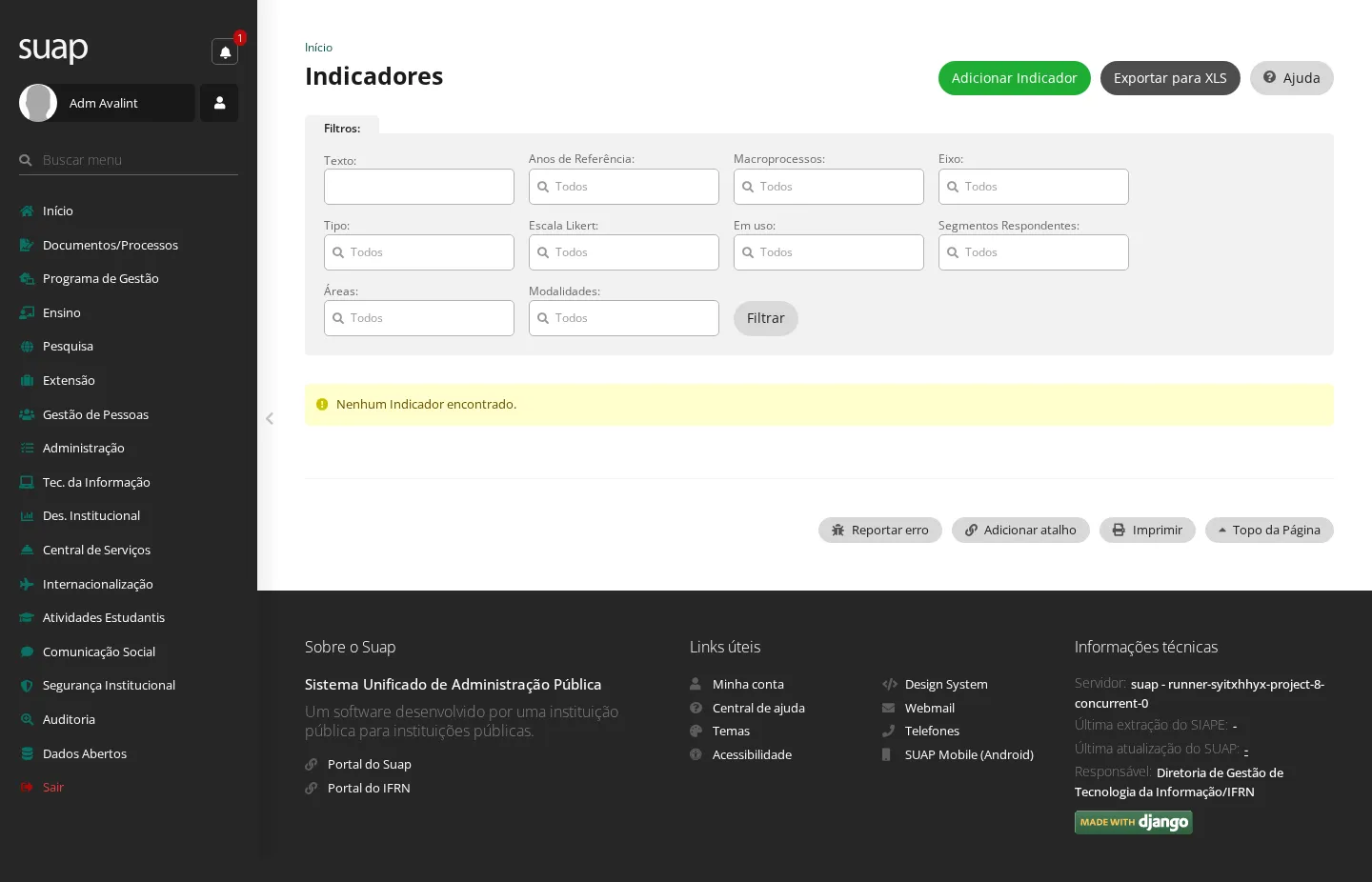Go to Topo da Página

[x=1269, y=531]
